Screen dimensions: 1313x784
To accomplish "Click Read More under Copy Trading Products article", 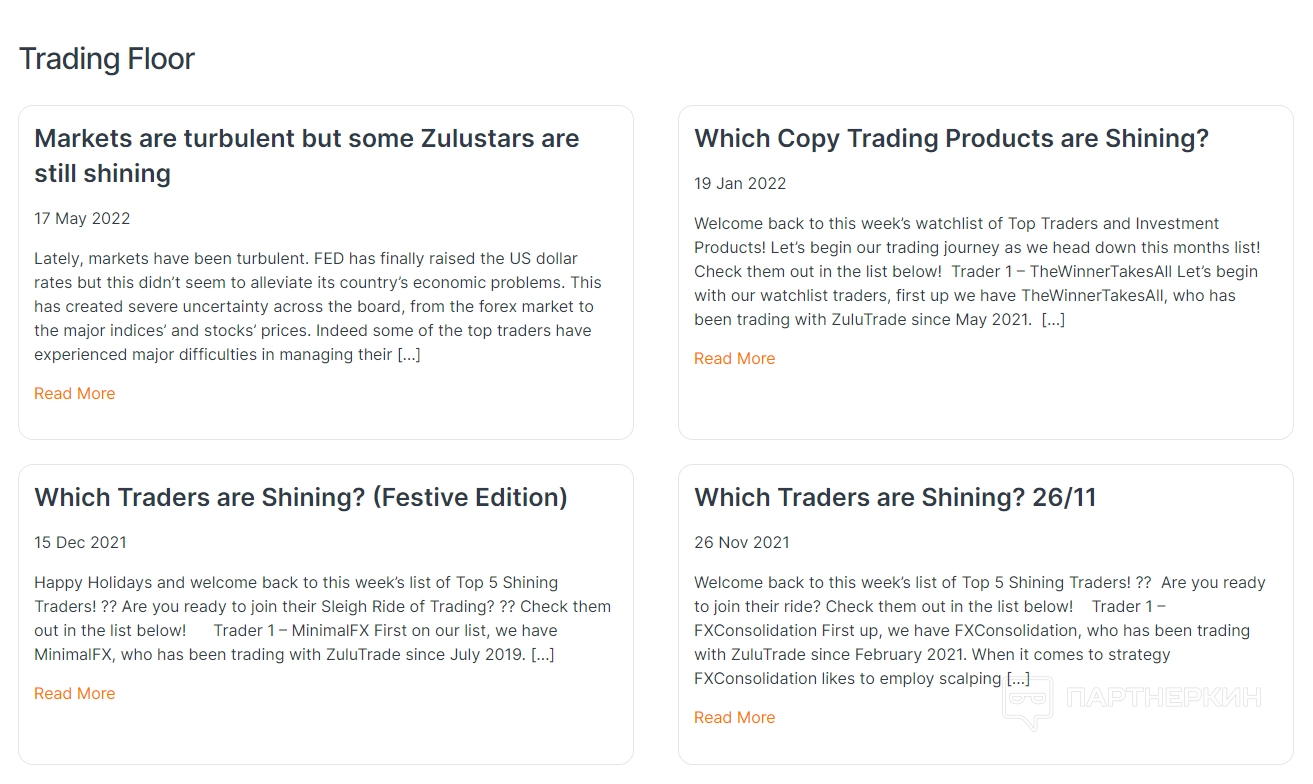I will point(734,358).
